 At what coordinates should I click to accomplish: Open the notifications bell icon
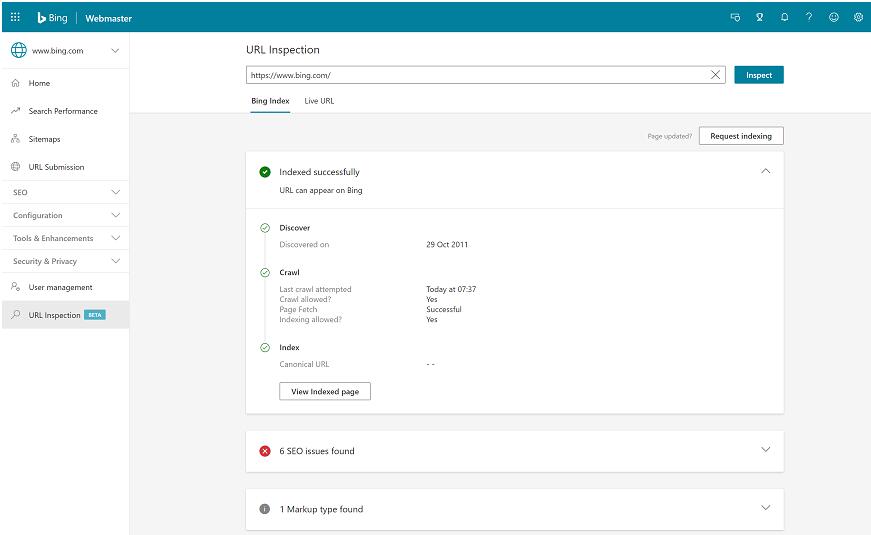pos(784,17)
